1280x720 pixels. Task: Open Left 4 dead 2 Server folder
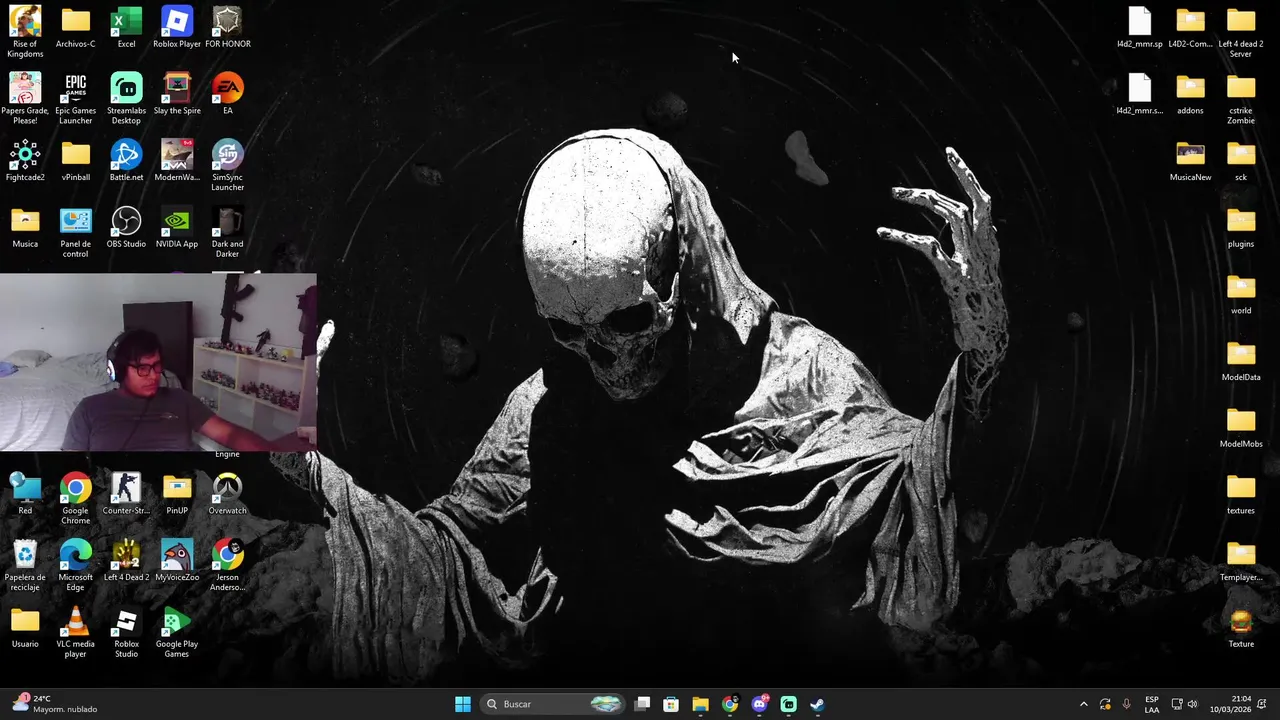click(x=1241, y=31)
